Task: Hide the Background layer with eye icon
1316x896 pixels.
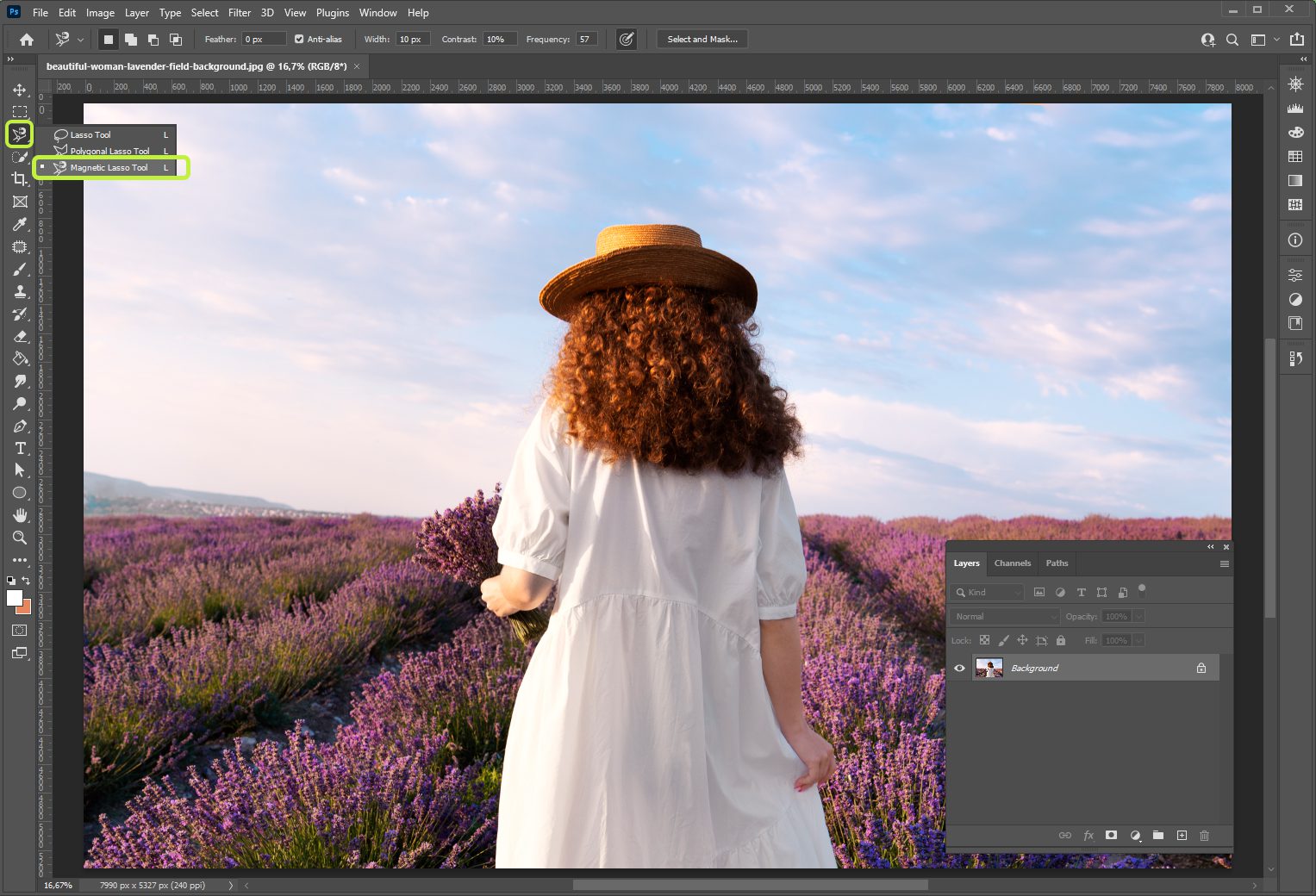Action: (959, 669)
